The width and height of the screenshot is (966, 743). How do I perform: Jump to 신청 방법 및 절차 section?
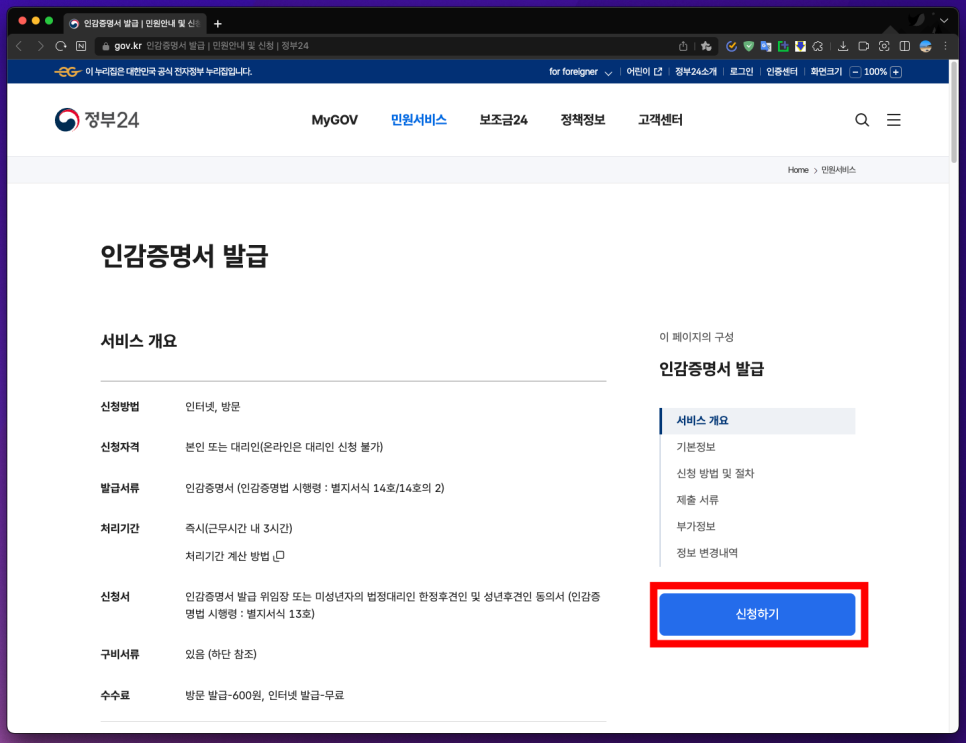[x=715, y=474]
